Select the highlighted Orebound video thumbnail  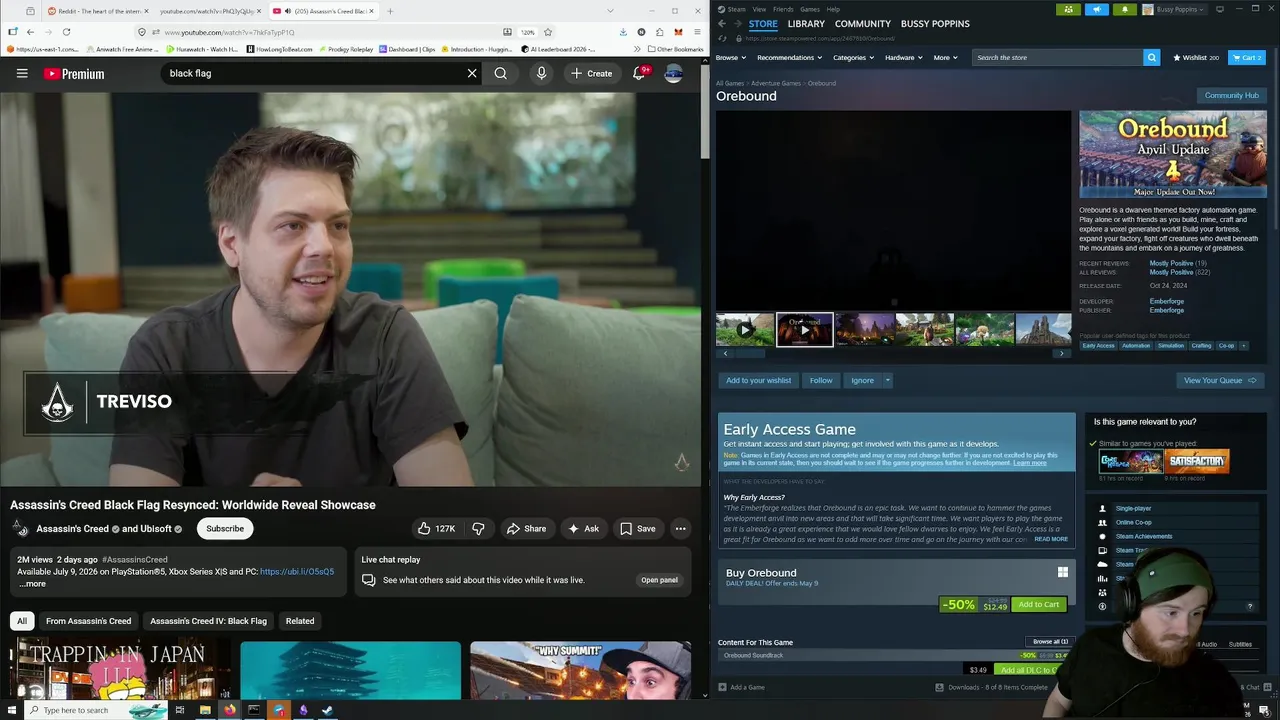point(805,329)
